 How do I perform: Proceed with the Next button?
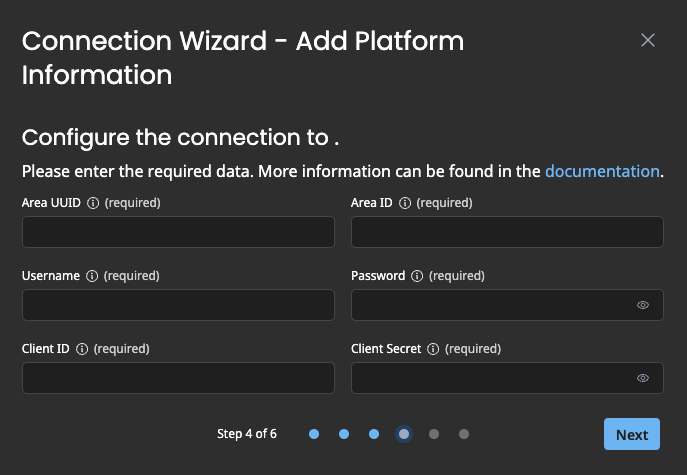click(632, 434)
